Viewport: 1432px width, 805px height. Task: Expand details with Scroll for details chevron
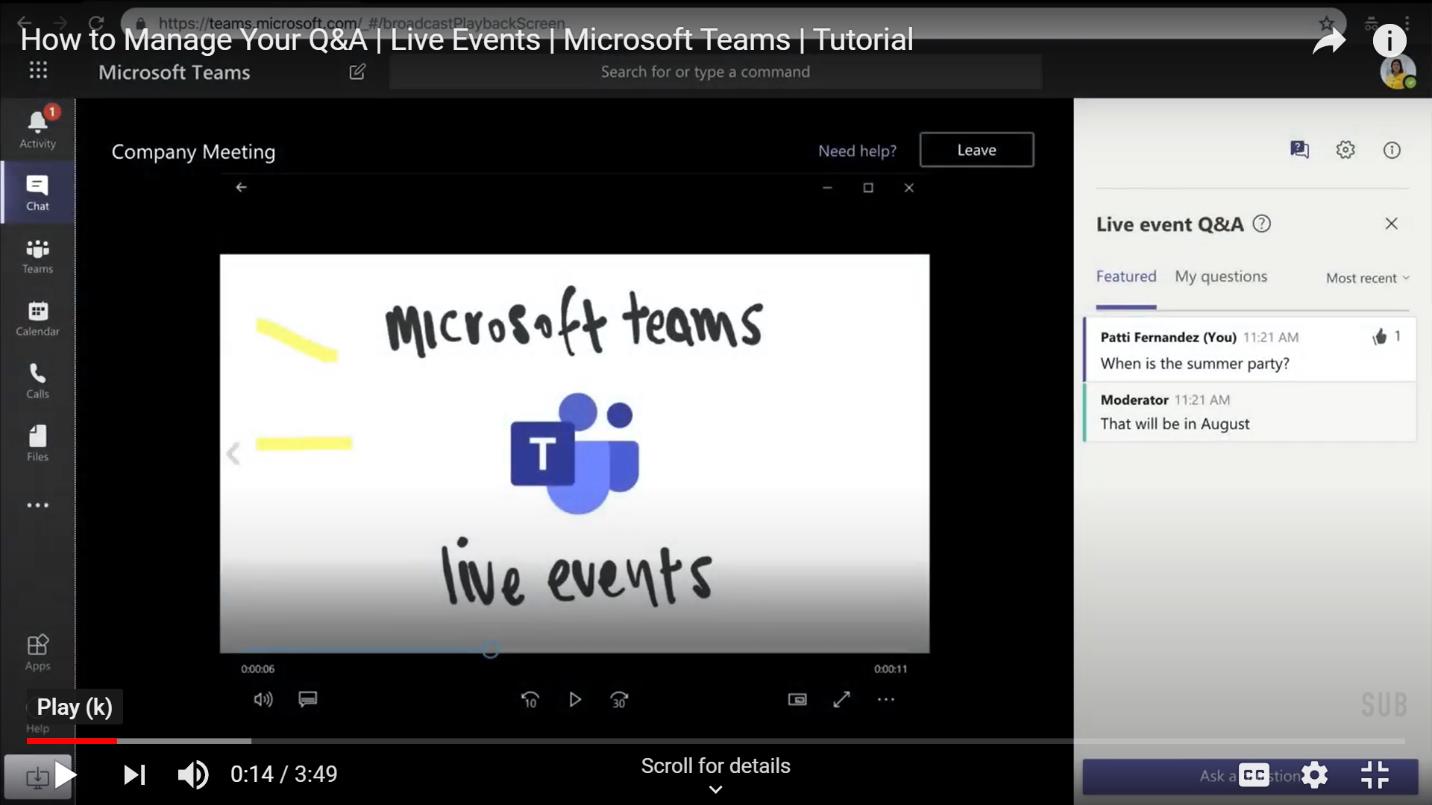point(715,789)
